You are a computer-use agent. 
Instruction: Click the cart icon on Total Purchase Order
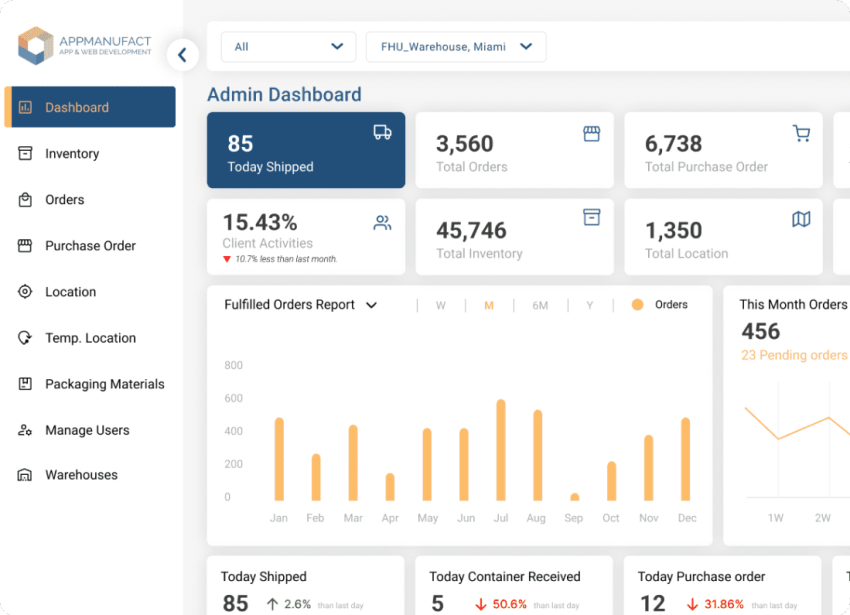coord(801,134)
